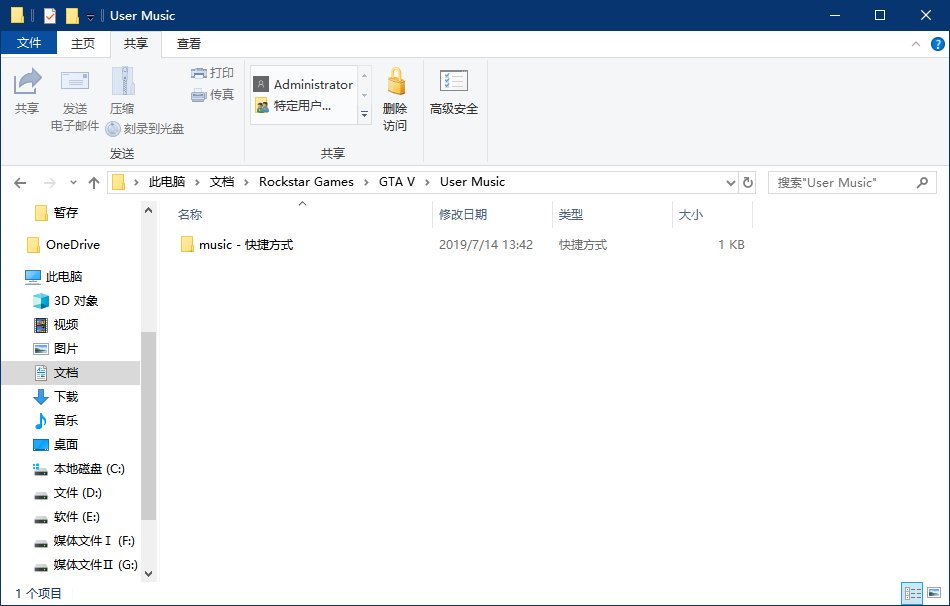Screen dimensions: 950x606
Task: Expand the share-with user list gallery
Action: coord(364,114)
